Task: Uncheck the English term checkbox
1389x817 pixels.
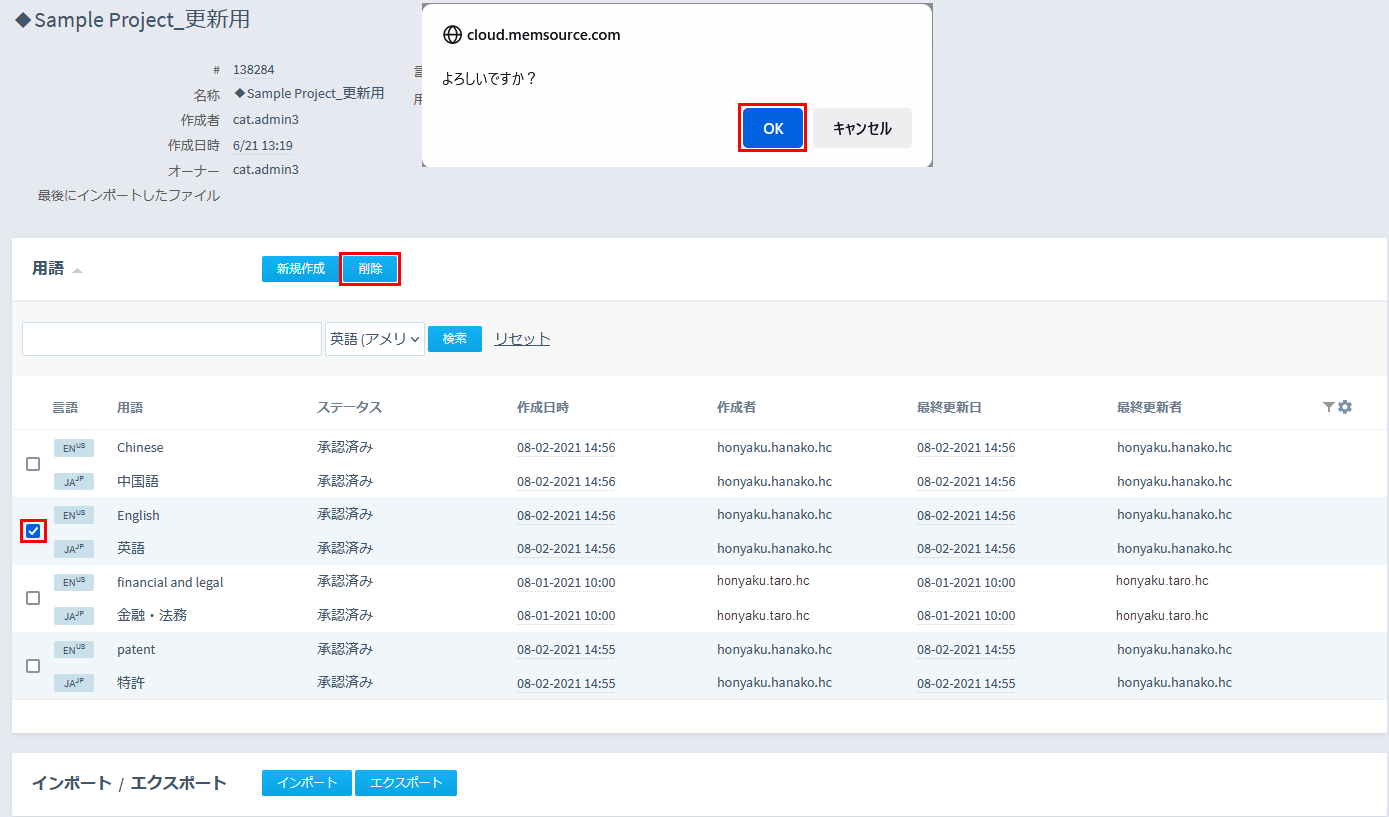Action: (33, 531)
